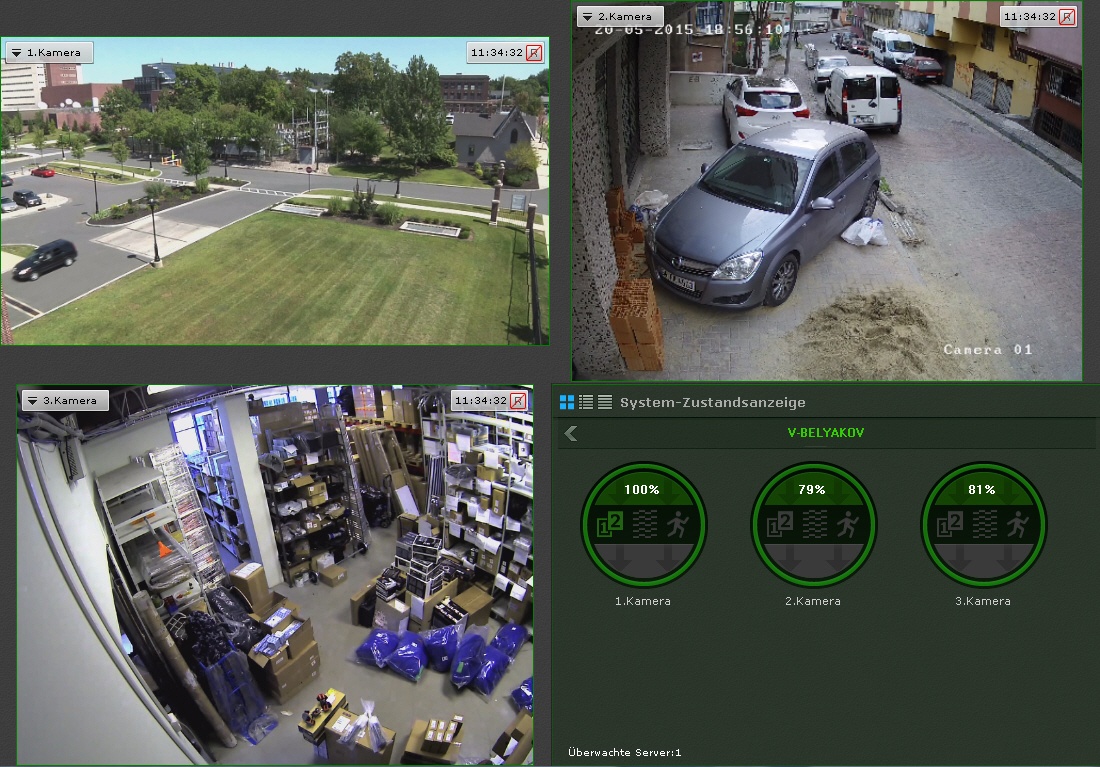
Task: Click the red icon beside 1.Kamera timestamp
Action: coord(534,53)
